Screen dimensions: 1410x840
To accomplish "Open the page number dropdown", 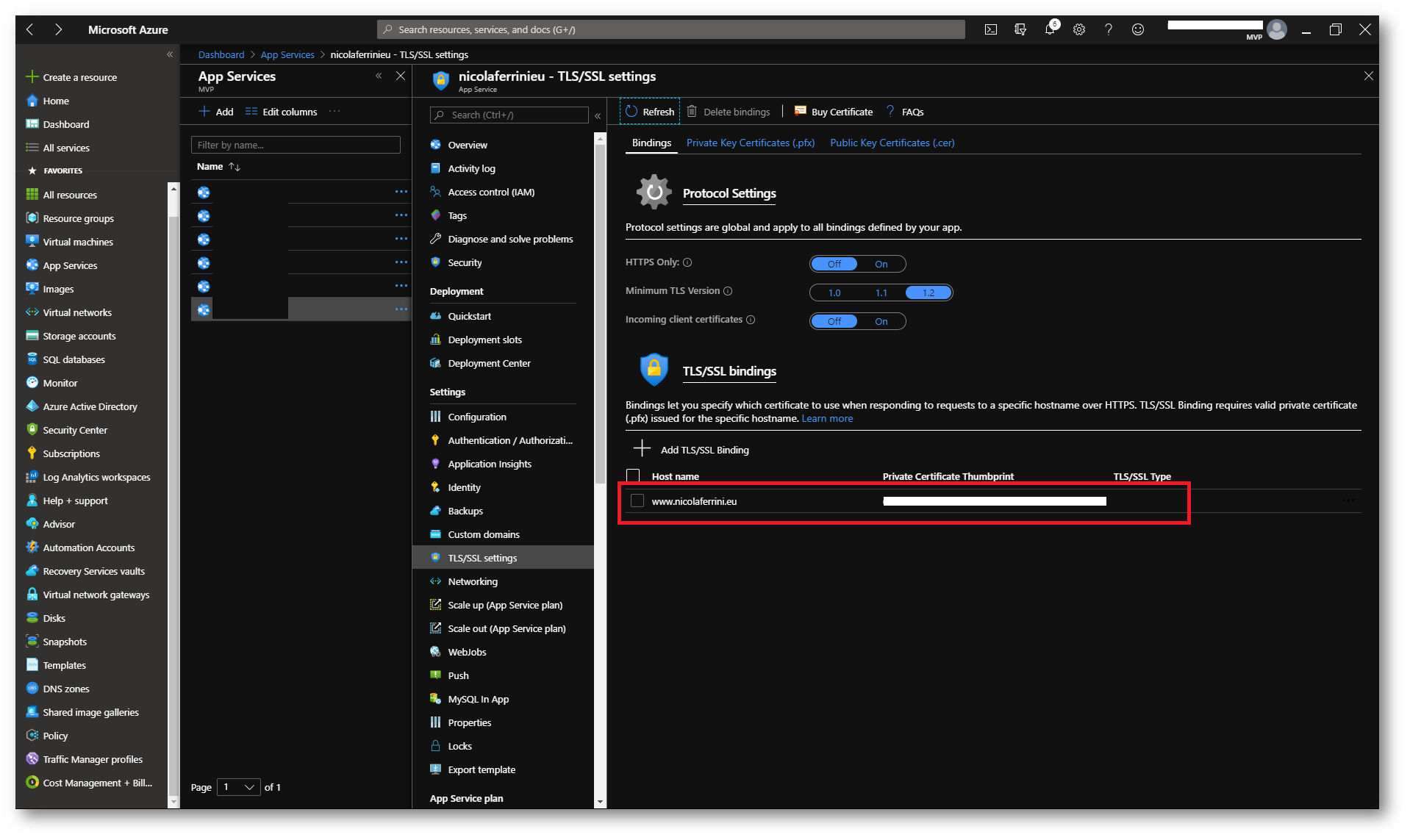I will click(x=239, y=787).
